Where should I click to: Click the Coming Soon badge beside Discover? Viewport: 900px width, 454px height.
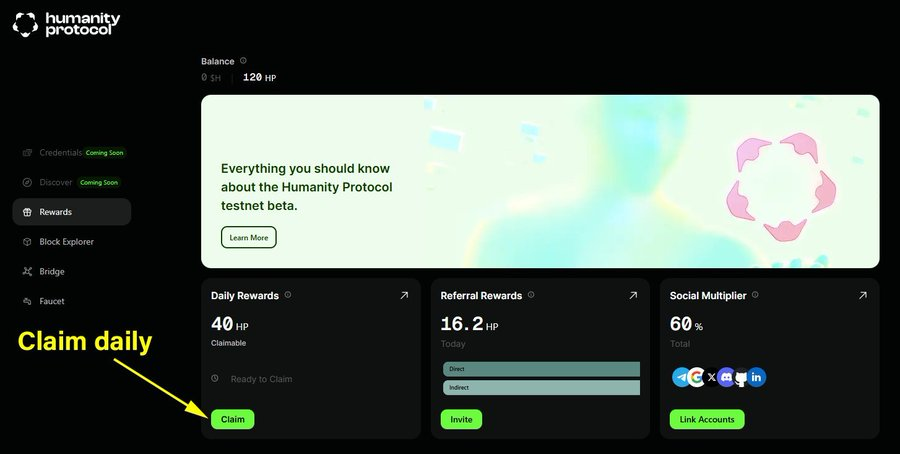pos(99,183)
